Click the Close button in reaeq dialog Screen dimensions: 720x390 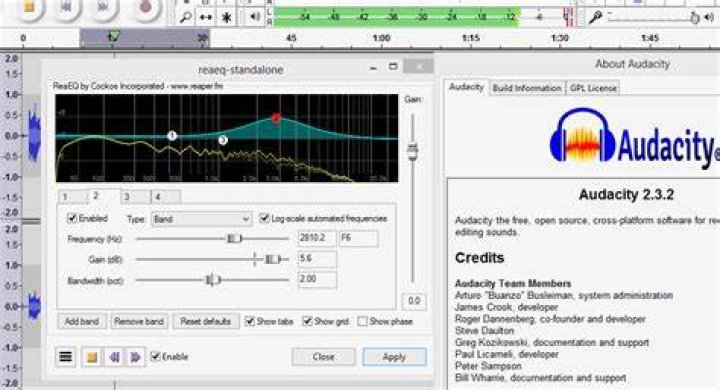tap(323, 357)
